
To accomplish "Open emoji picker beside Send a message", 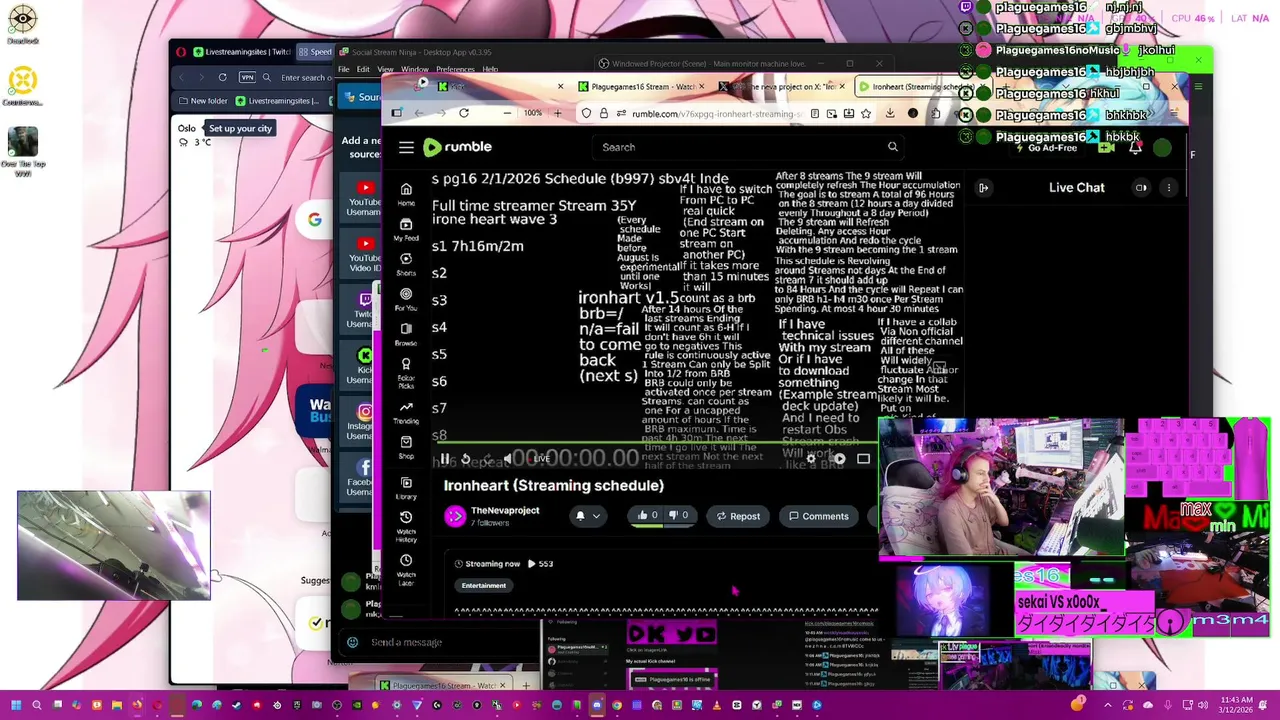I will (x=352, y=642).
